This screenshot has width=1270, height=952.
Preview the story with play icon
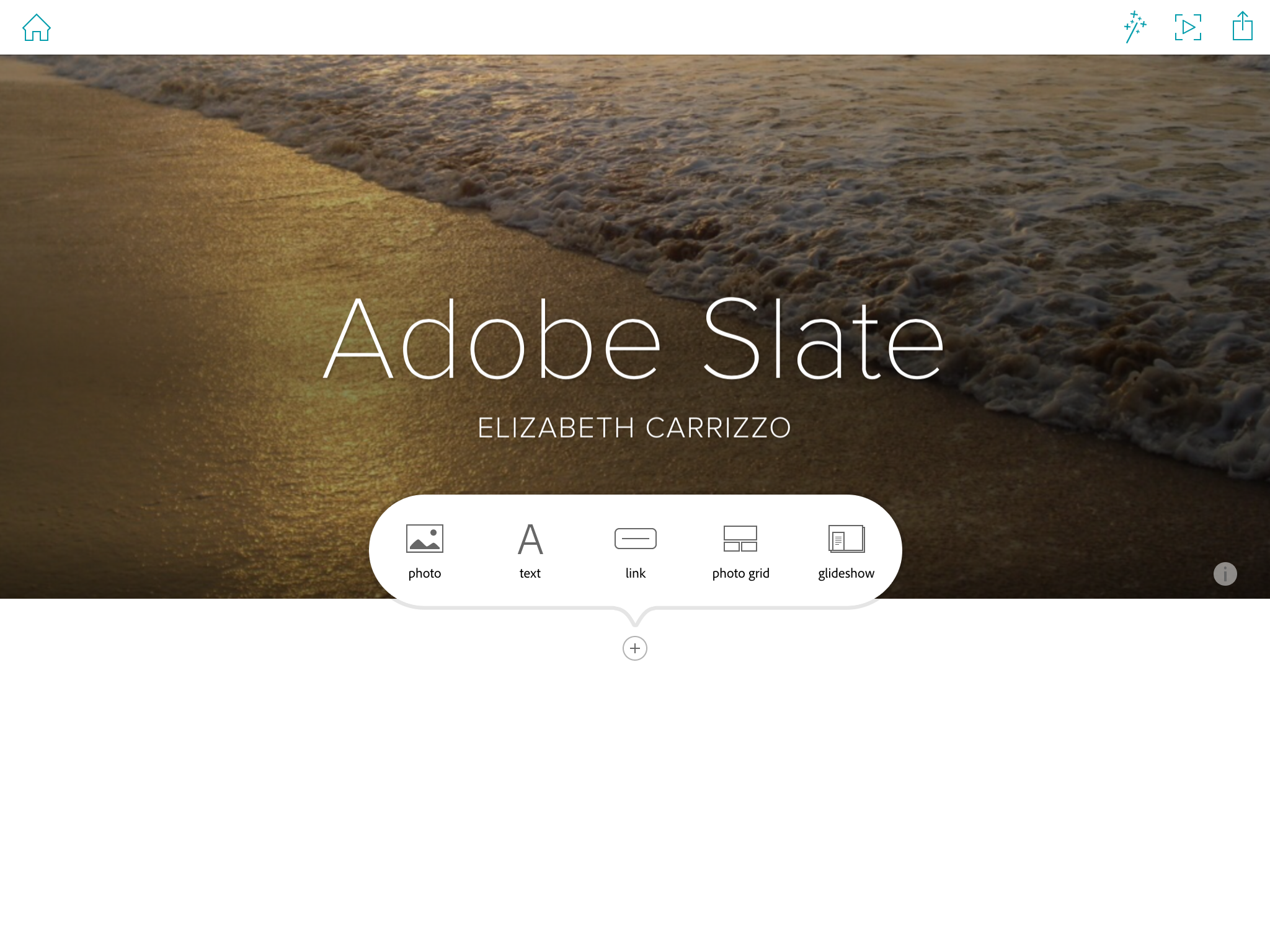[1188, 27]
